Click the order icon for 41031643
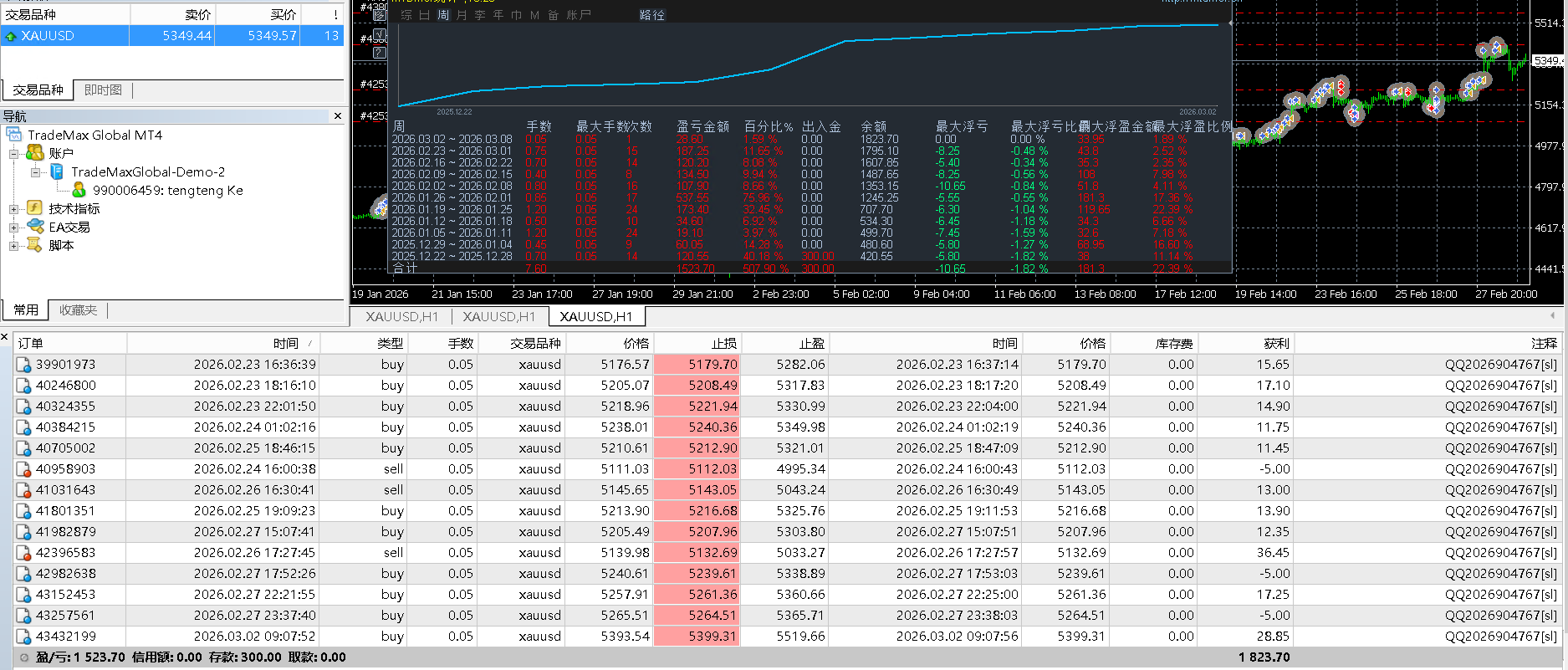This screenshot has height=670, width=1568. [24, 490]
